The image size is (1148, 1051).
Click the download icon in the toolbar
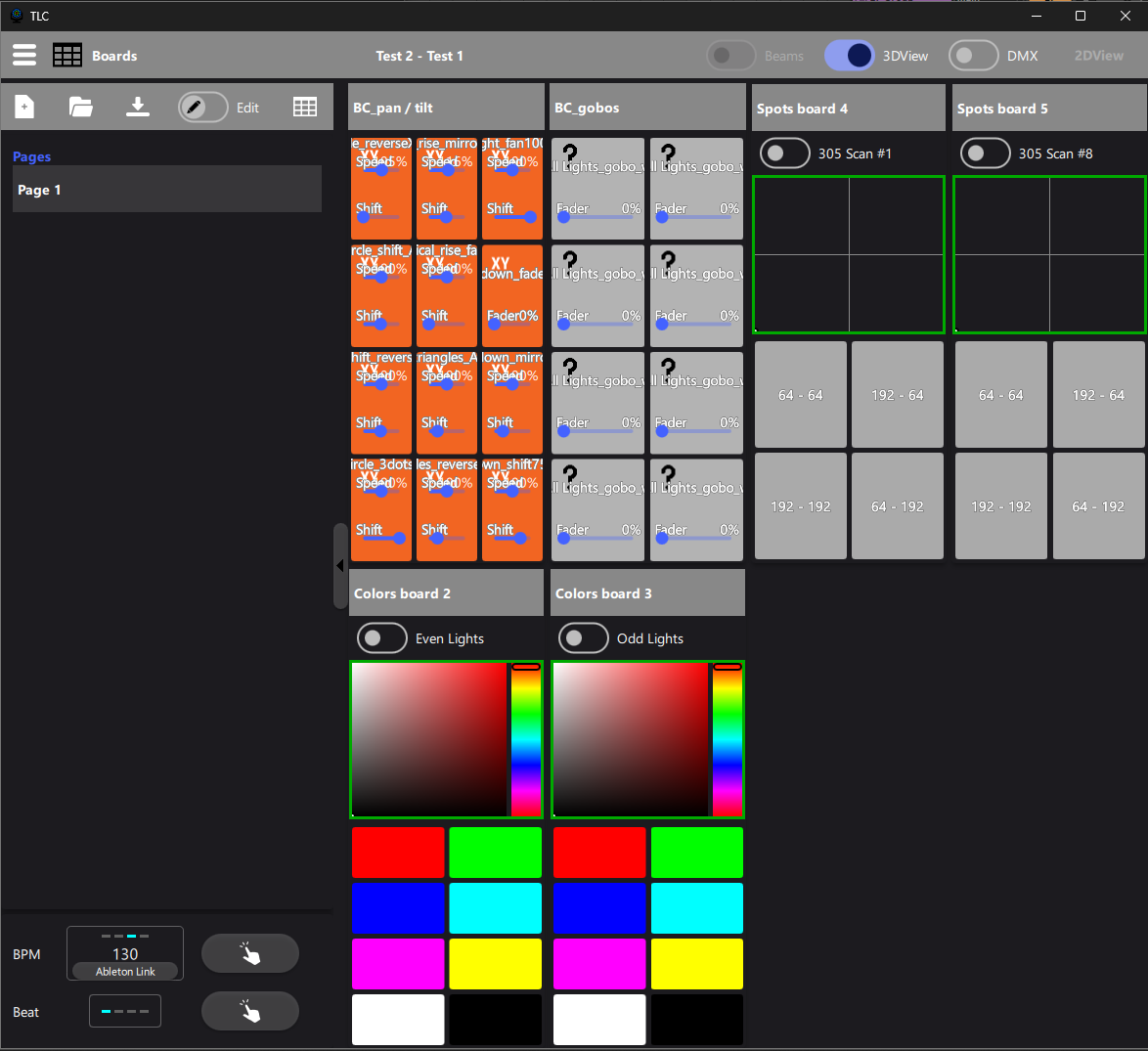click(138, 107)
